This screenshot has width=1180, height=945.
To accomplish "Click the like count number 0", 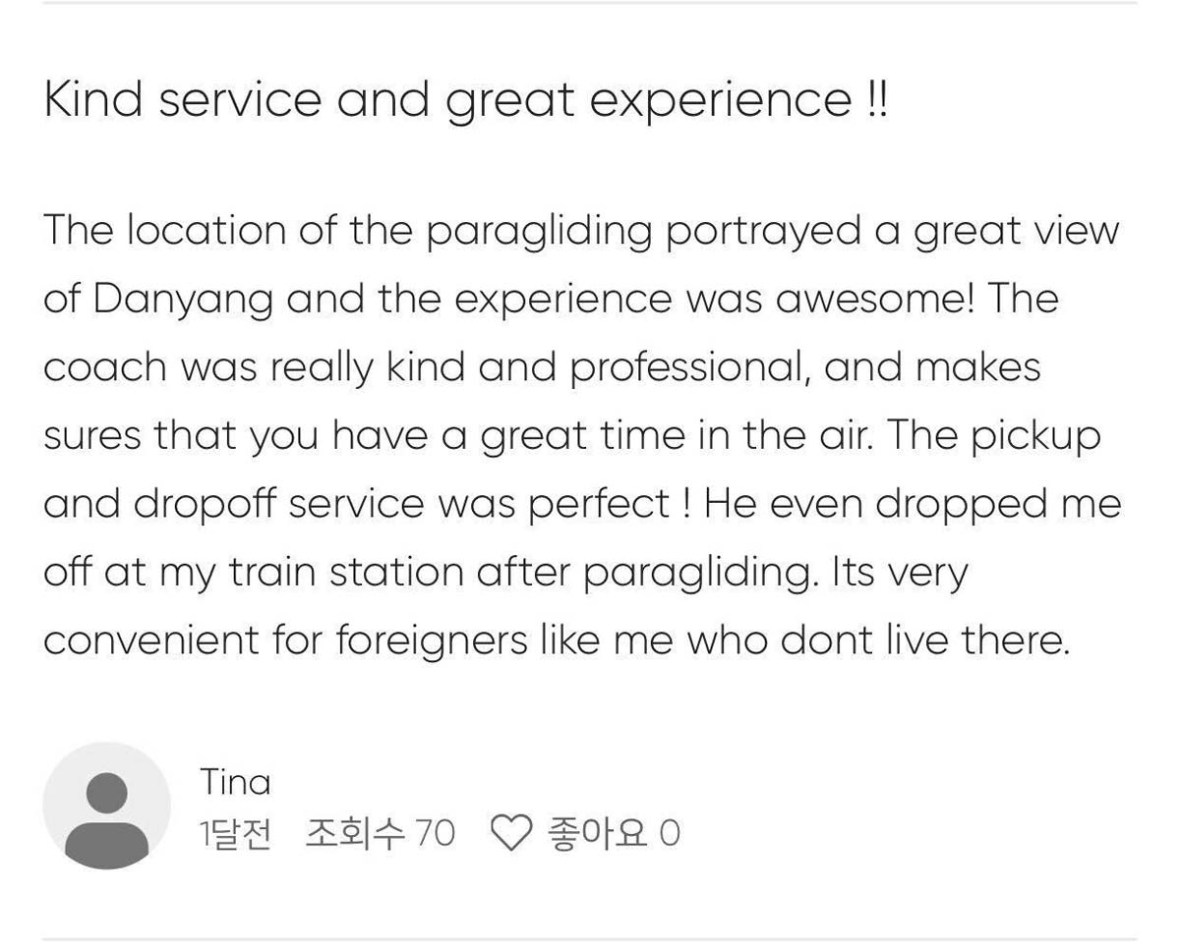I will [670, 832].
